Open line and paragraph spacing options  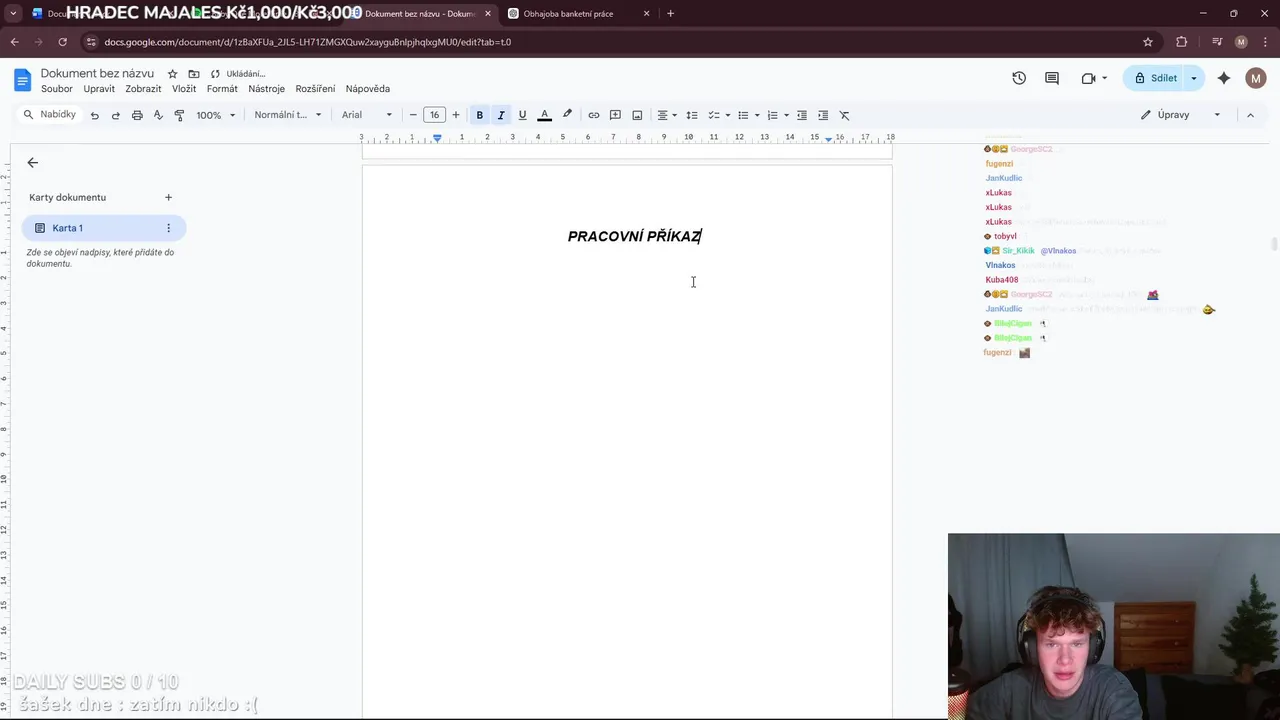(692, 115)
